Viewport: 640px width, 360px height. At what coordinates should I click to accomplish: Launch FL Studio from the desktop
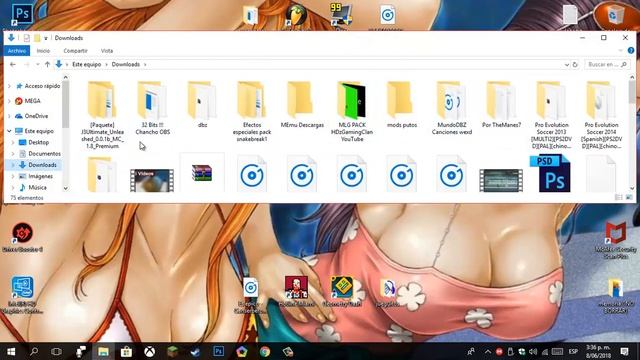(x=296, y=16)
